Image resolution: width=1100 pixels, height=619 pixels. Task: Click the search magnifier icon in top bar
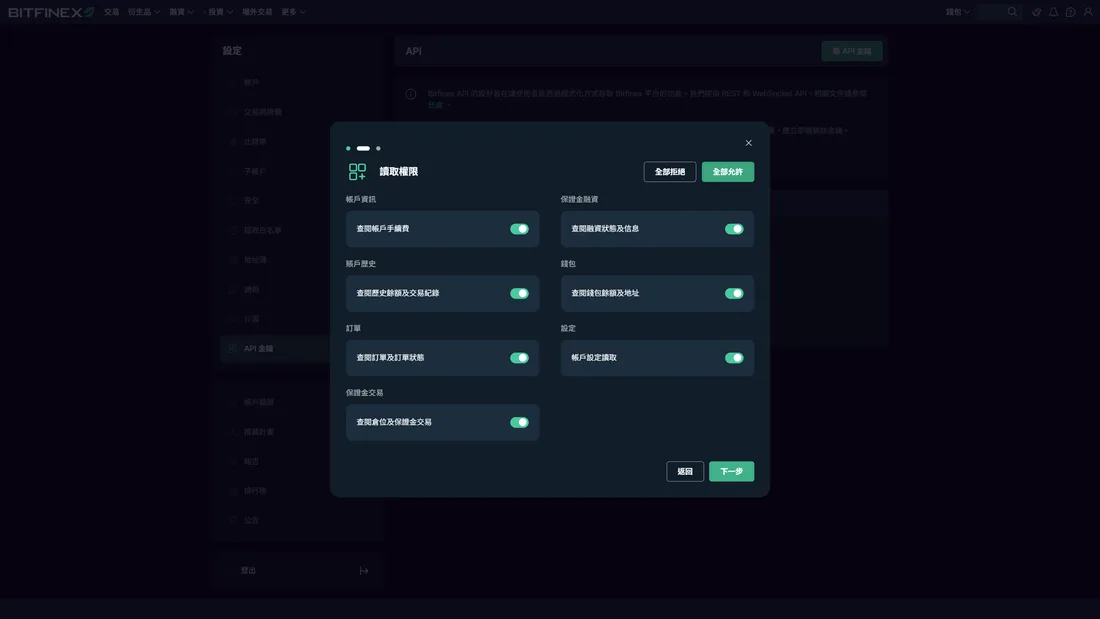(x=1012, y=12)
